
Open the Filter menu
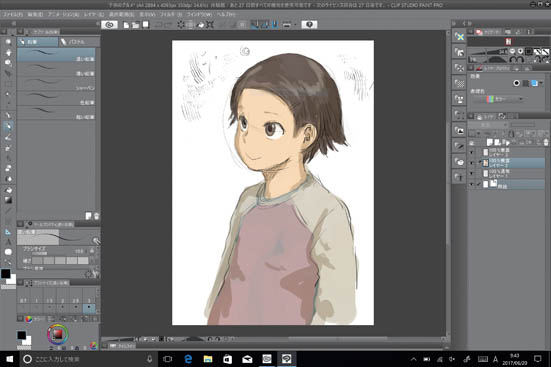[170, 15]
